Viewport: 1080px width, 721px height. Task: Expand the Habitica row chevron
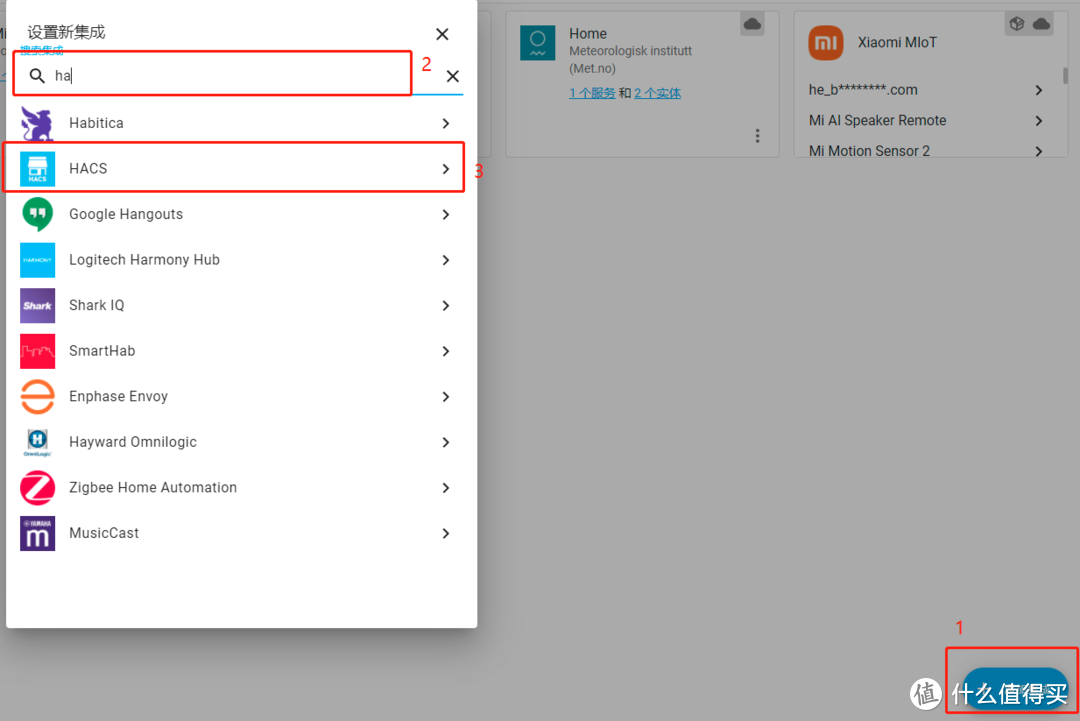click(446, 123)
